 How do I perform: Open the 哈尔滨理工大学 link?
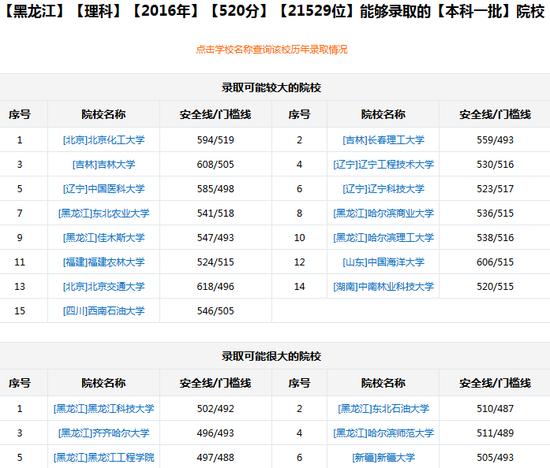(x=383, y=238)
